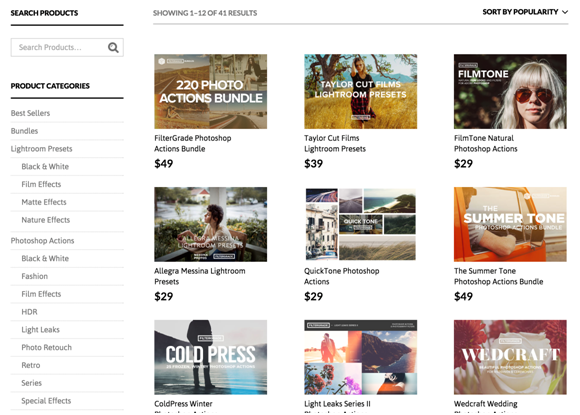Screen dimensions: 580x415
Task: Open the Allegra Messina presets thumbnail
Action: pyautogui.click(x=210, y=224)
